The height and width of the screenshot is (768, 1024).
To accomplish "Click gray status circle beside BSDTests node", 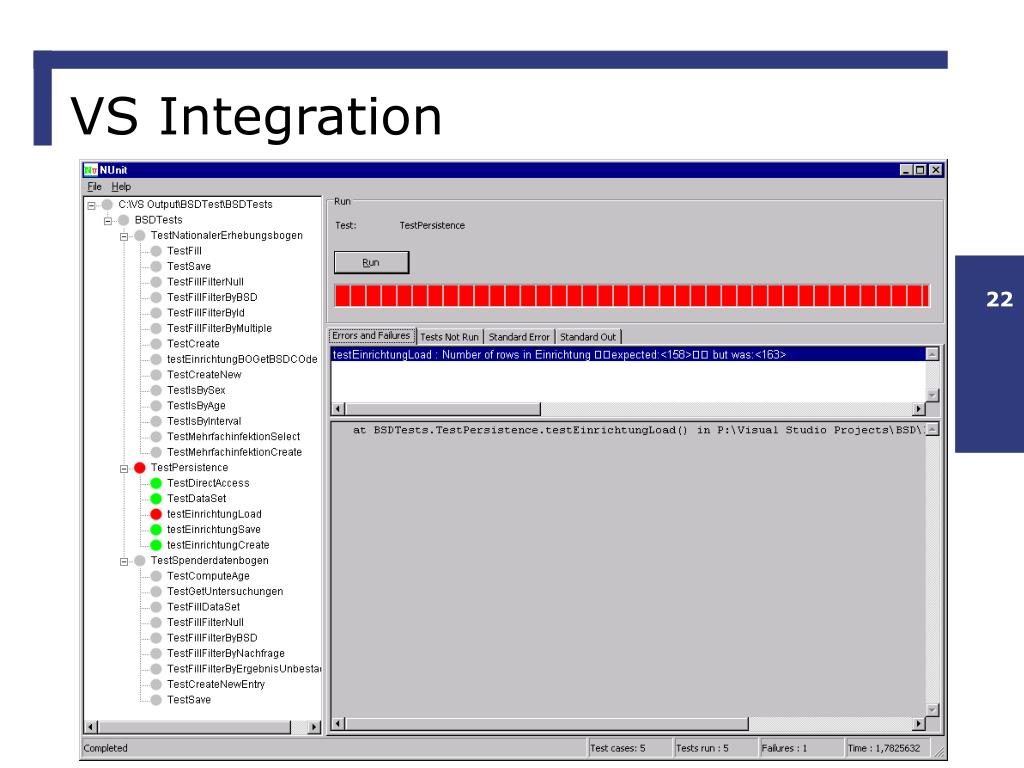I will (x=123, y=220).
